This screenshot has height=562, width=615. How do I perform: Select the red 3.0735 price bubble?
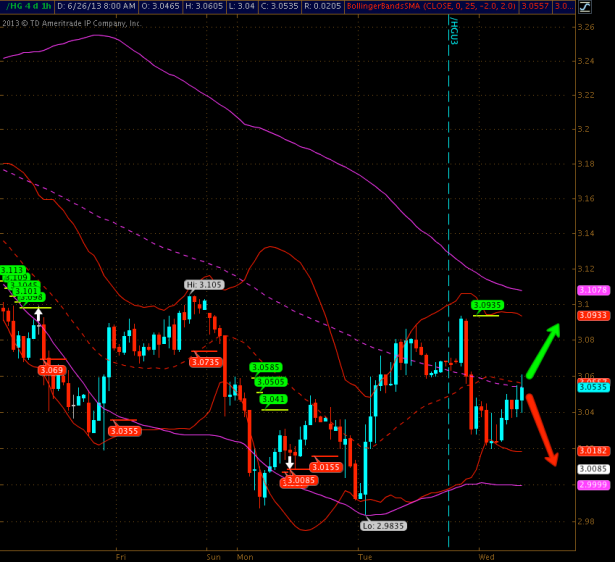(205, 362)
